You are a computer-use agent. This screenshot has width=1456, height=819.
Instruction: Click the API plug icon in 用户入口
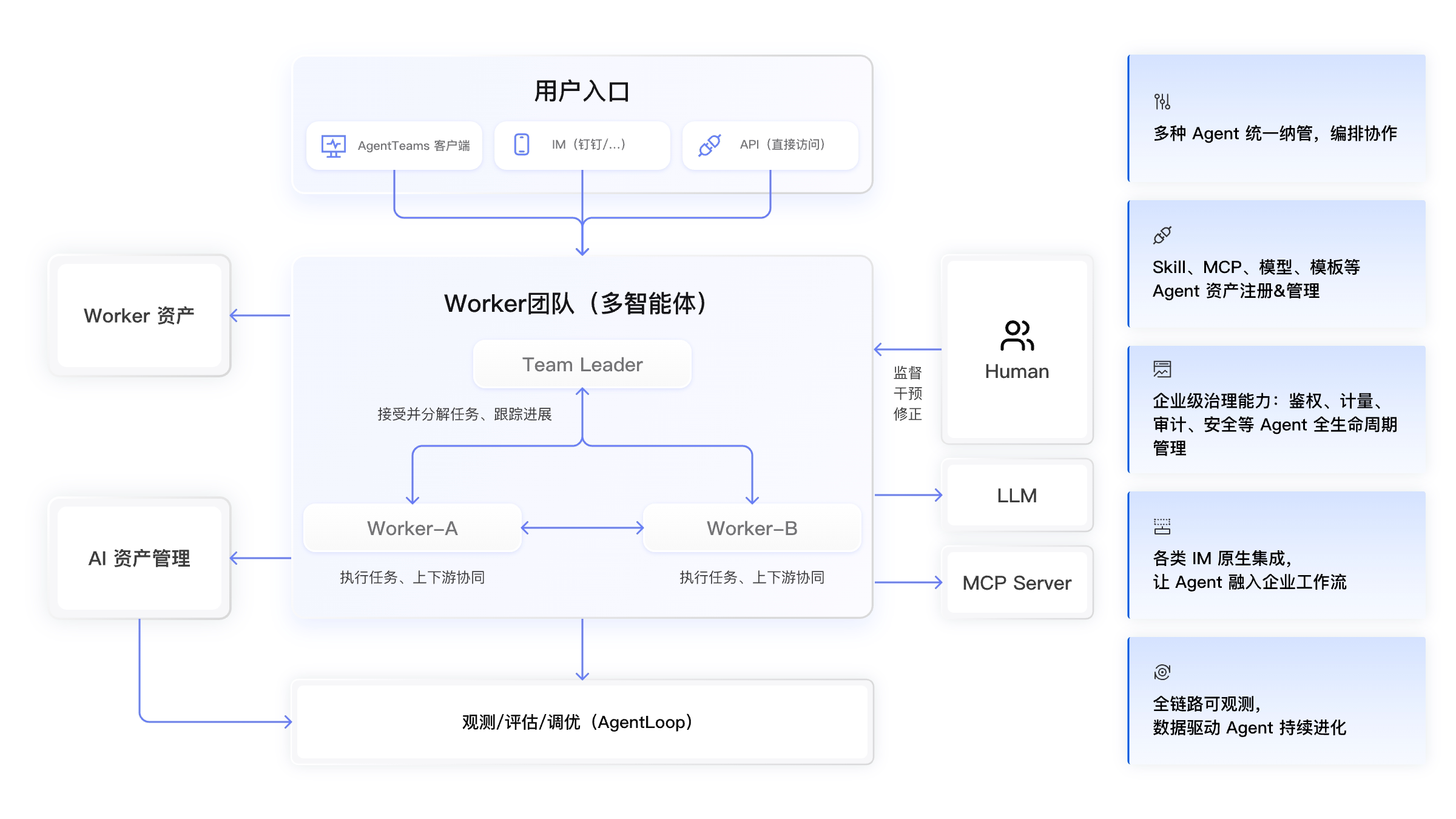[x=709, y=145]
